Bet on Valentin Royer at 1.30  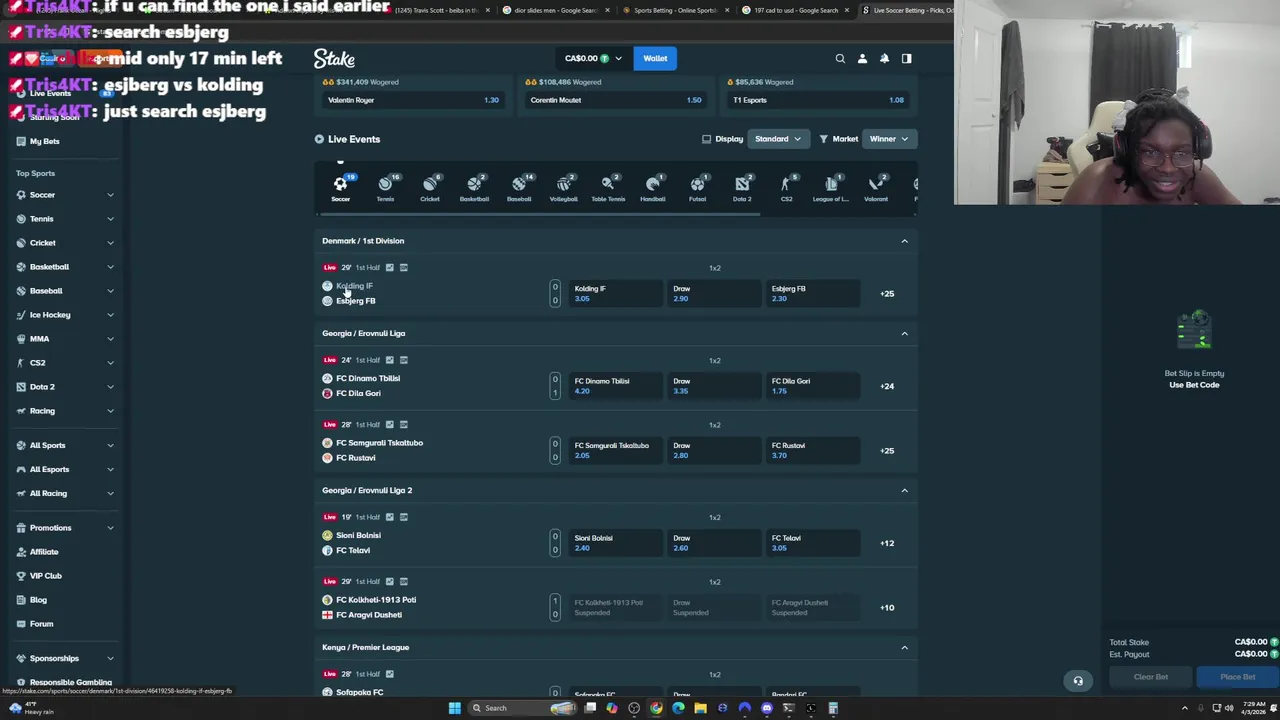[415, 100]
